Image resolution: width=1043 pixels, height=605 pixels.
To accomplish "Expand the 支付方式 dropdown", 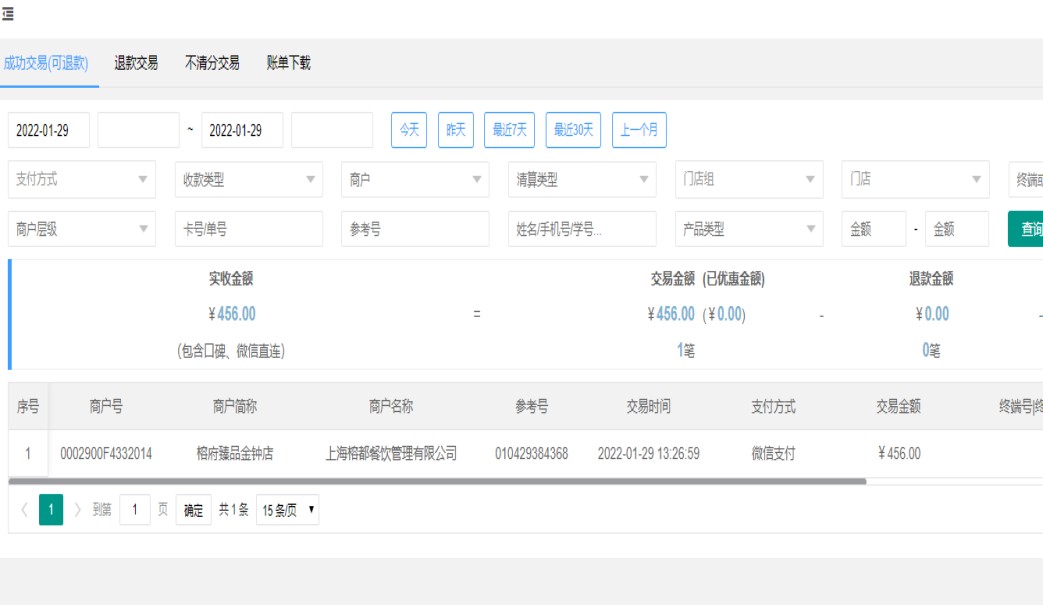I will (x=82, y=180).
